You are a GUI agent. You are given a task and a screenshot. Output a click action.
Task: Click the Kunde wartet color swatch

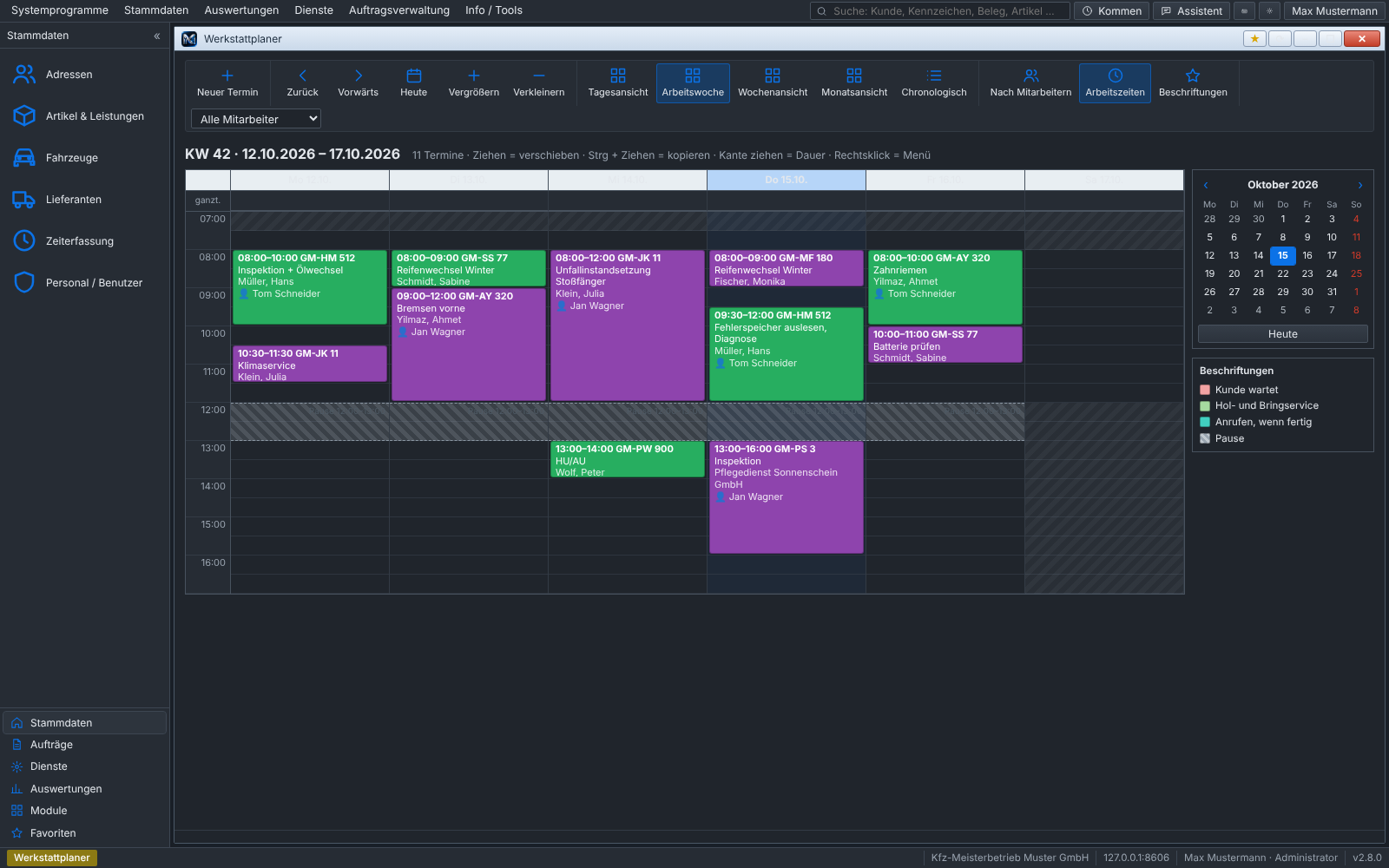point(1205,390)
